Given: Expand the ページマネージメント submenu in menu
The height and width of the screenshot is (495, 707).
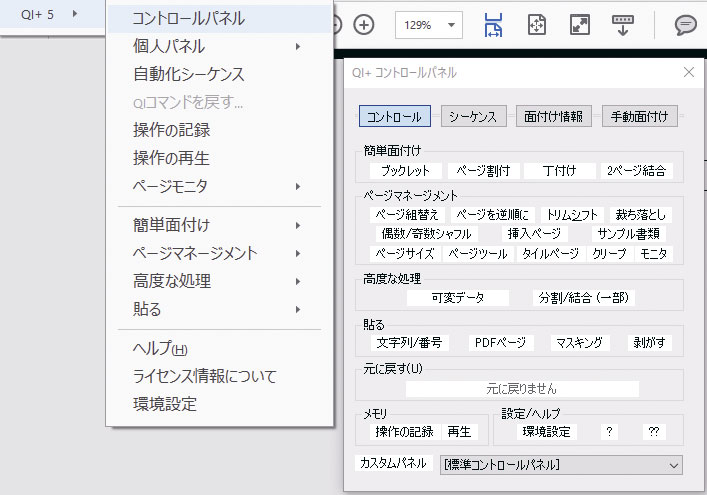Looking at the screenshot, I should (x=220, y=253).
